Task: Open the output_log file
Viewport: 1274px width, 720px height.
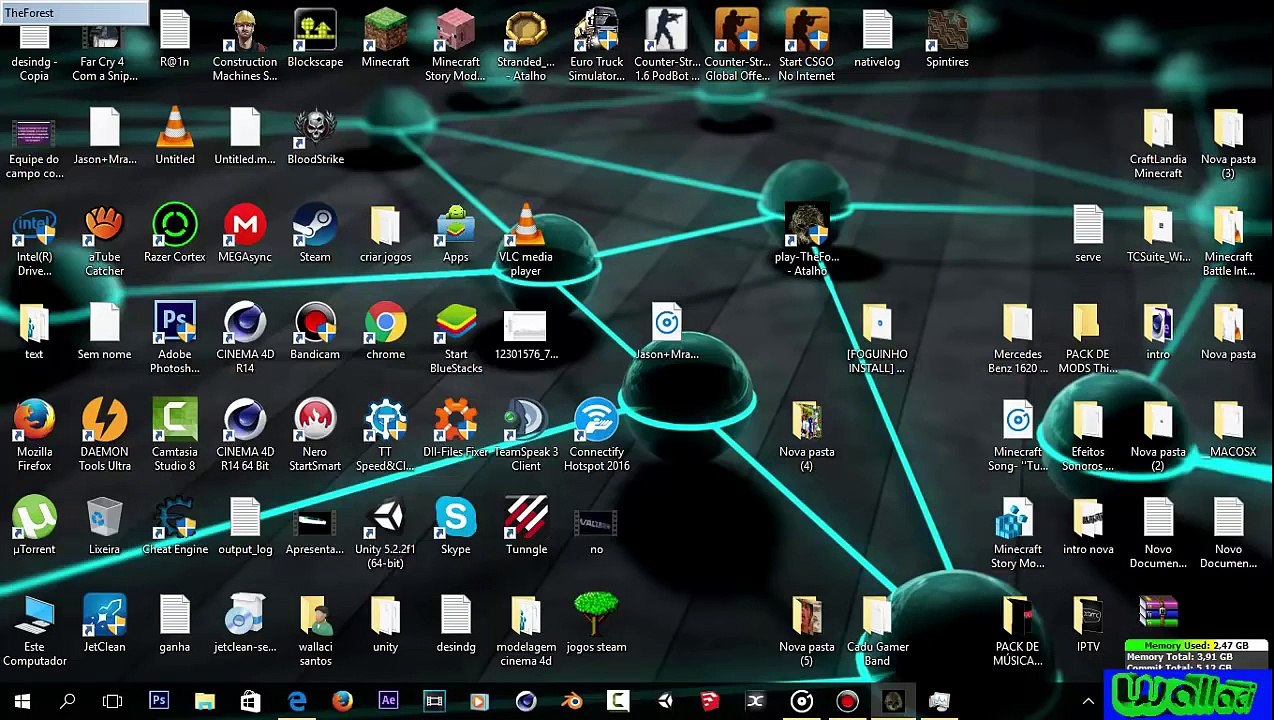Action: click(245, 527)
